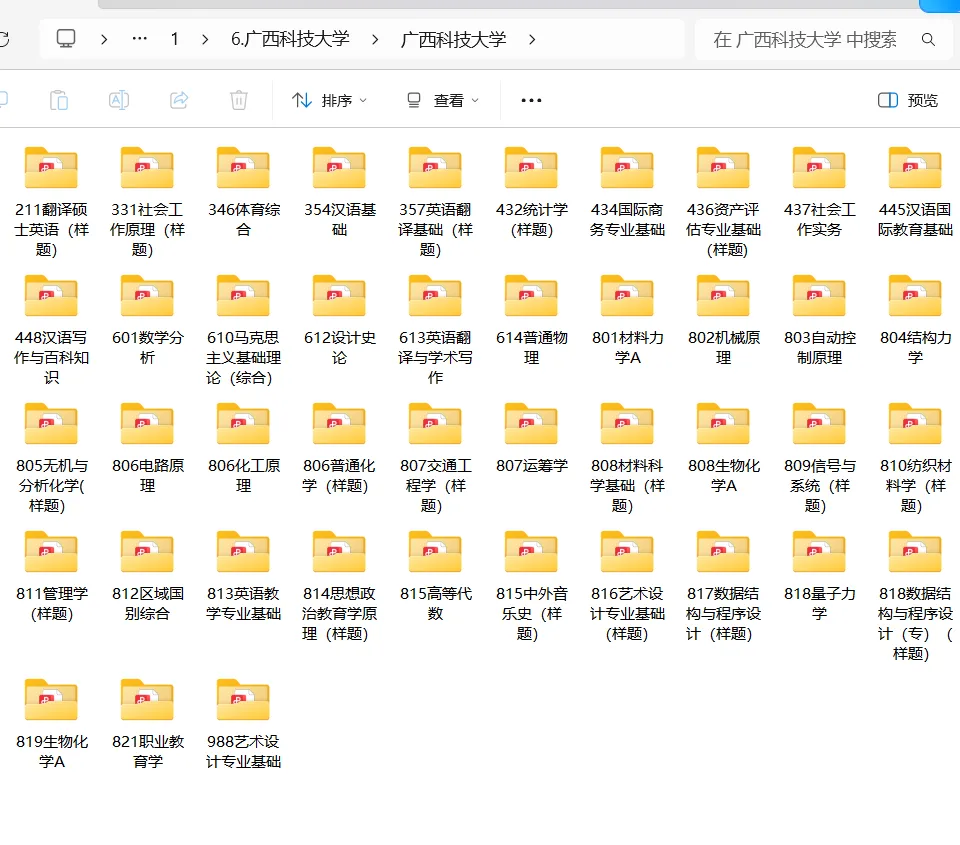Select folder 612设计史论
960x845 pixels.
340,320
